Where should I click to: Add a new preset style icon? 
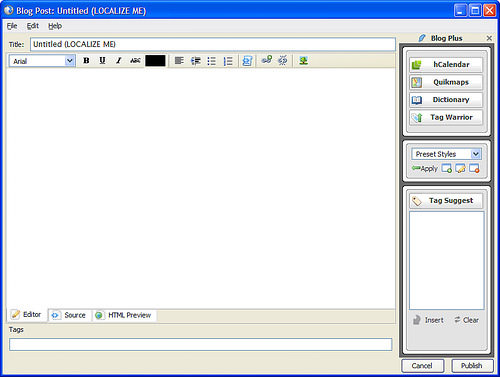[x=447, y=168]
